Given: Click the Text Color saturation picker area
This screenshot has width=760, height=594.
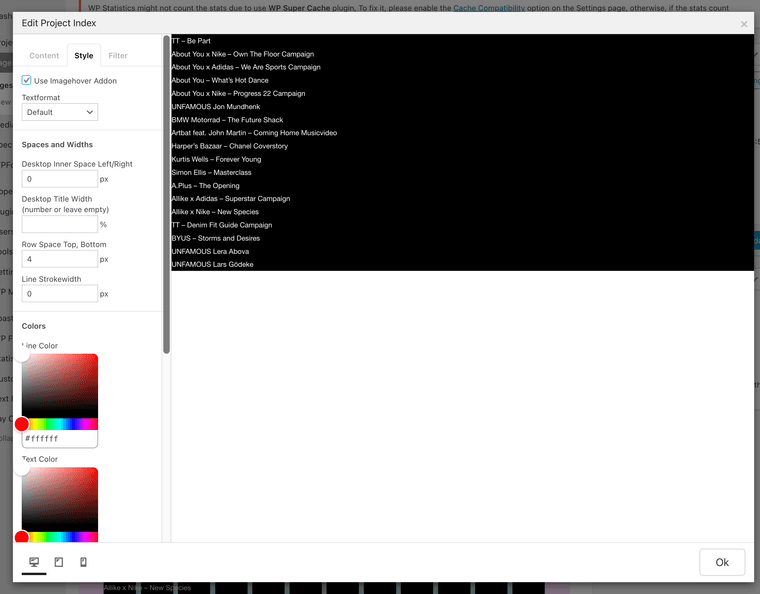Looking at the screenshot, I should [60, 498].
